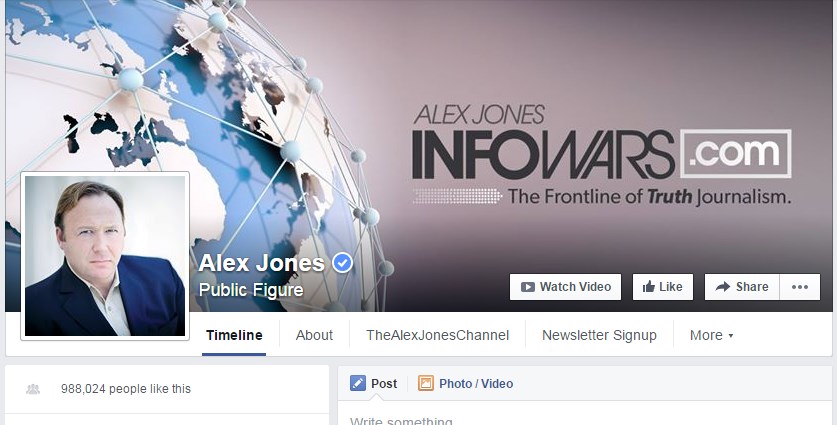Click the blue verified checkmark badge
Viewport: 837px width, 425px height.
tap(342, 263)
